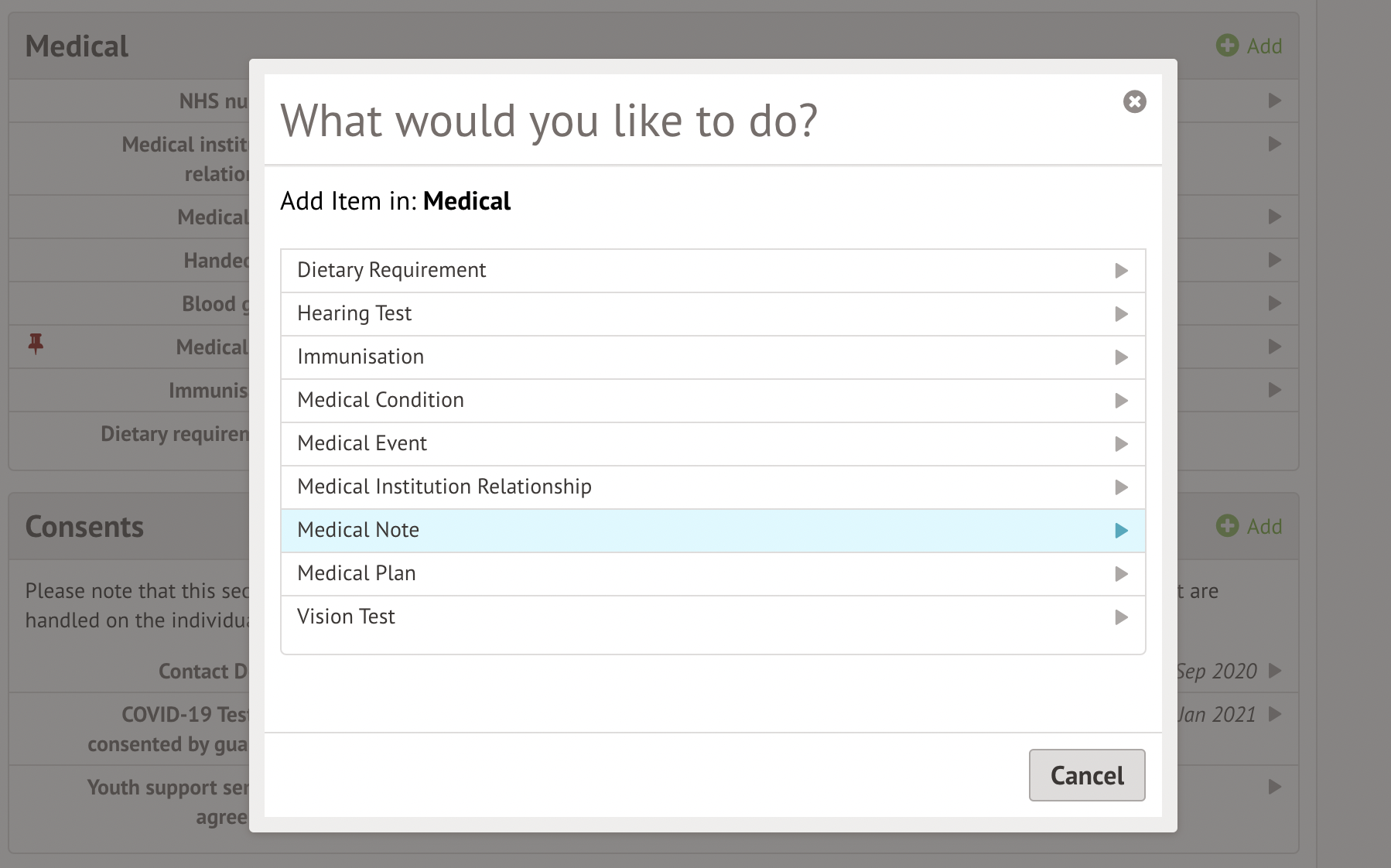Click the Add link in Consents header
Viewport: 1391px width, 868px height.
tap(1264, 527)
